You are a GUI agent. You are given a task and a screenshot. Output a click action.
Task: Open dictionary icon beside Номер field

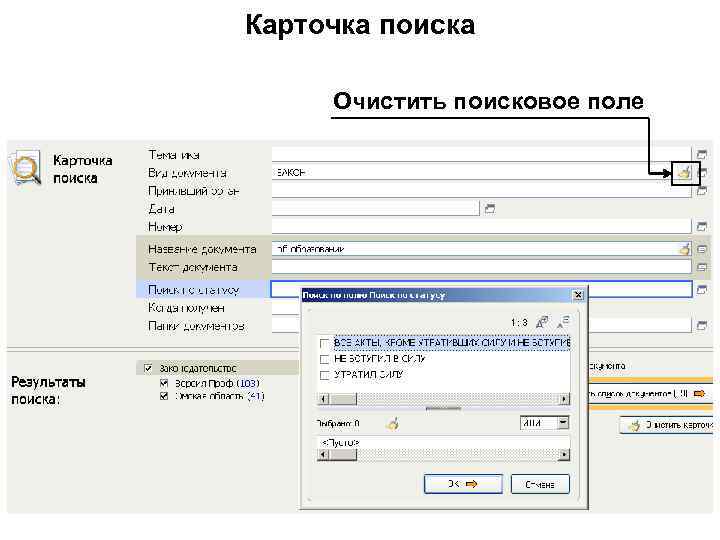point(702,226)
